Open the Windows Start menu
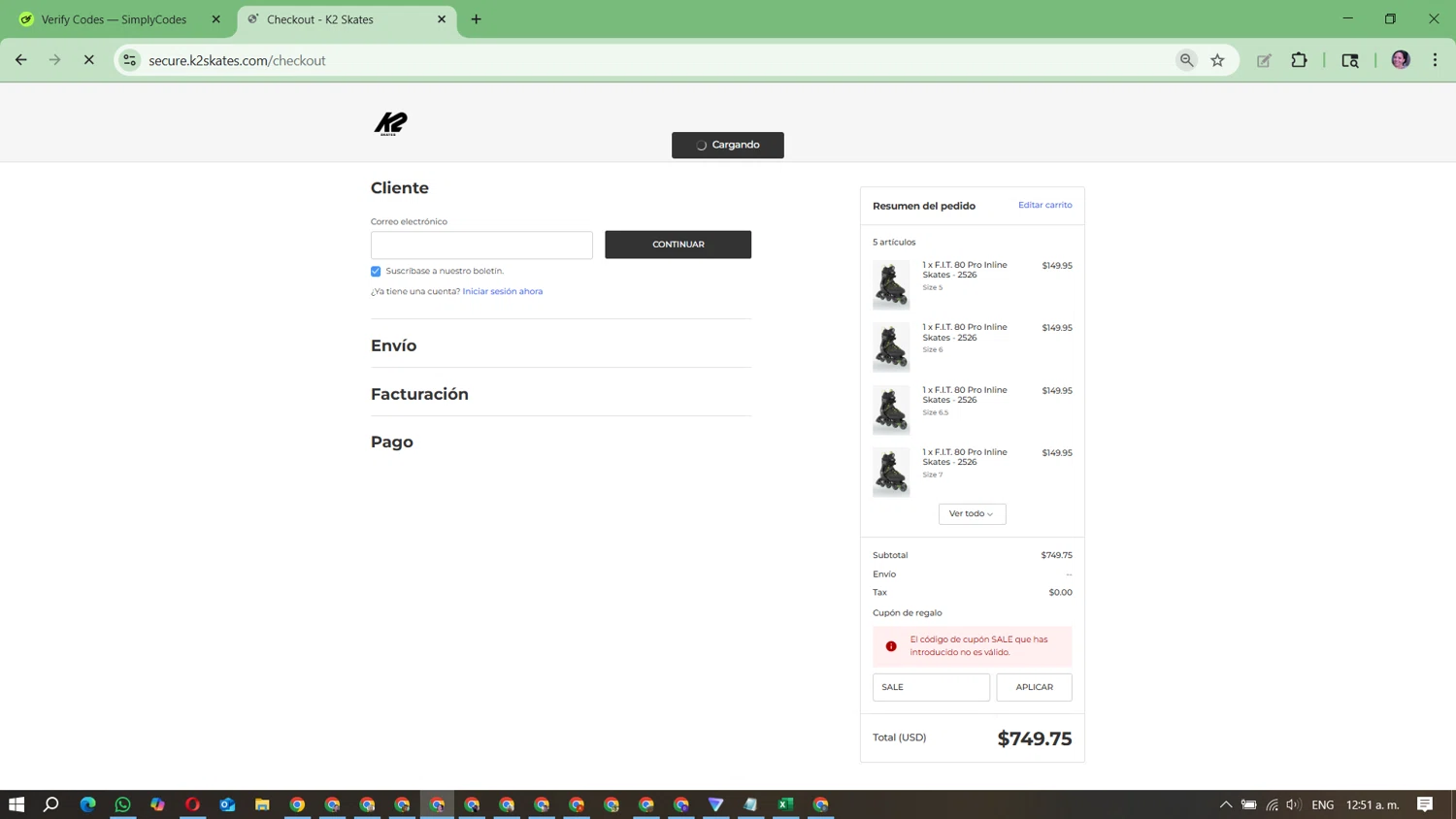 pyautogui.click(x=17, y=804)
